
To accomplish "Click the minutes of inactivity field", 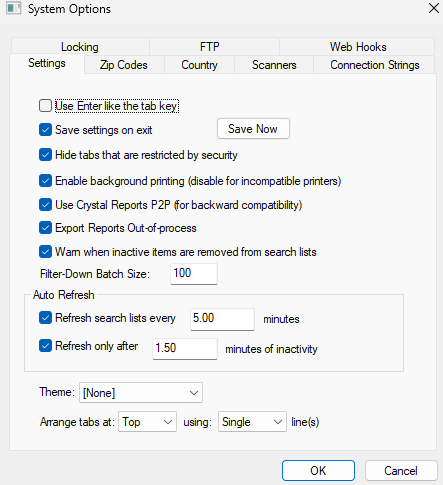I will point(185,349).
